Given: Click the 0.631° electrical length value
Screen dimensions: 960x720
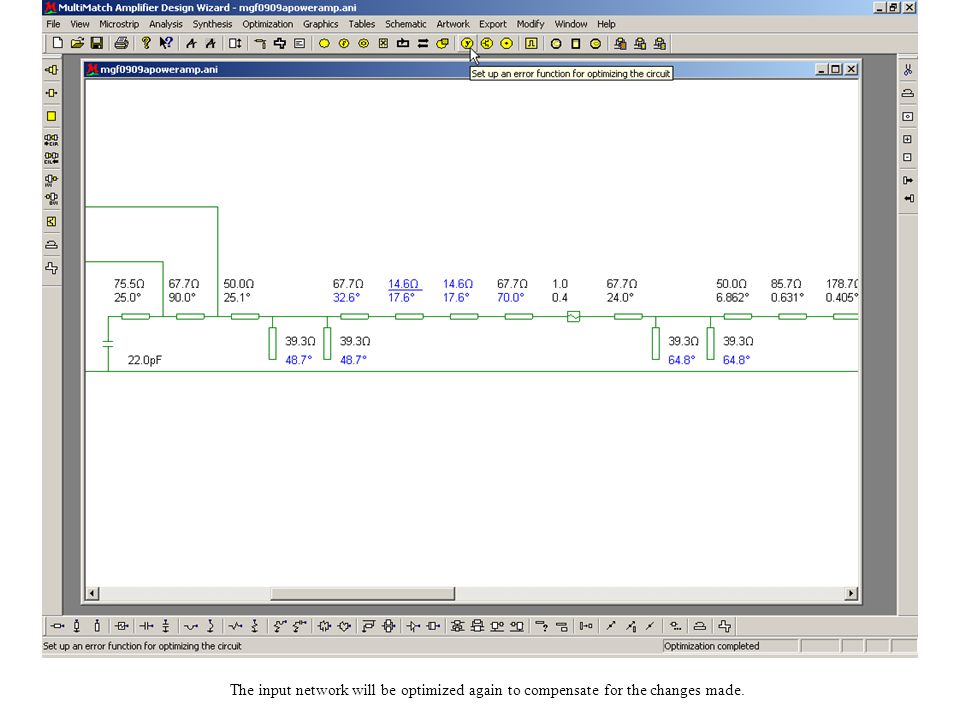Looking at the screenshot, I should pyautogui.click(x=787, y=298).
